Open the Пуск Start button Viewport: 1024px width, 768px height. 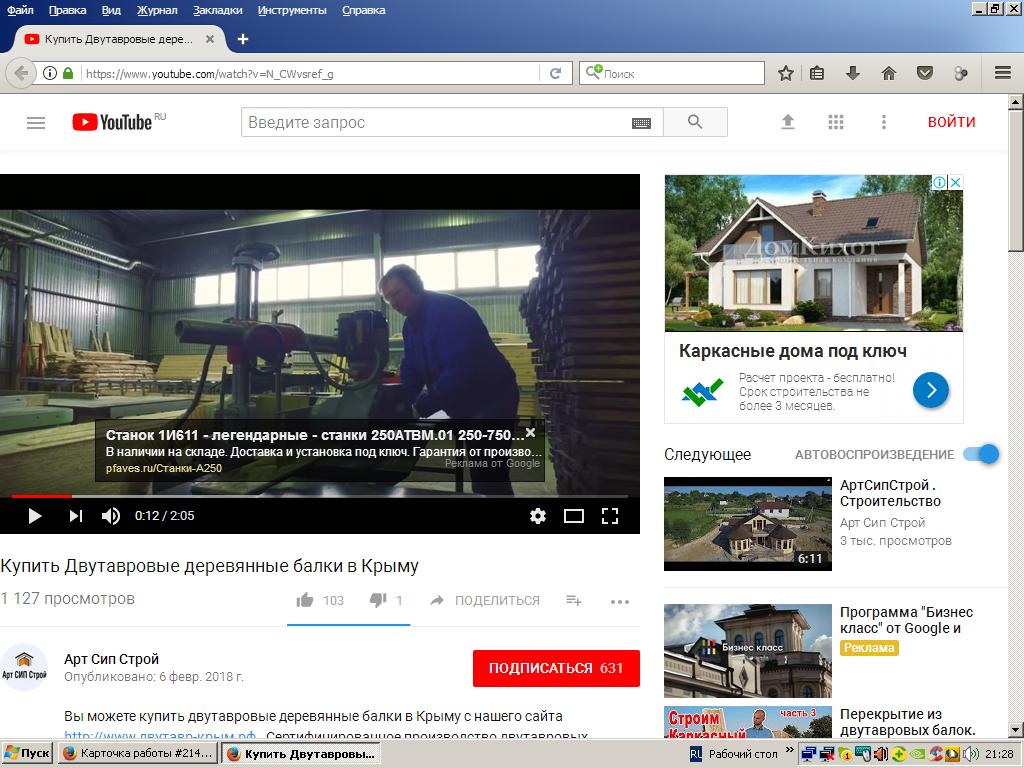click(27, 754)
